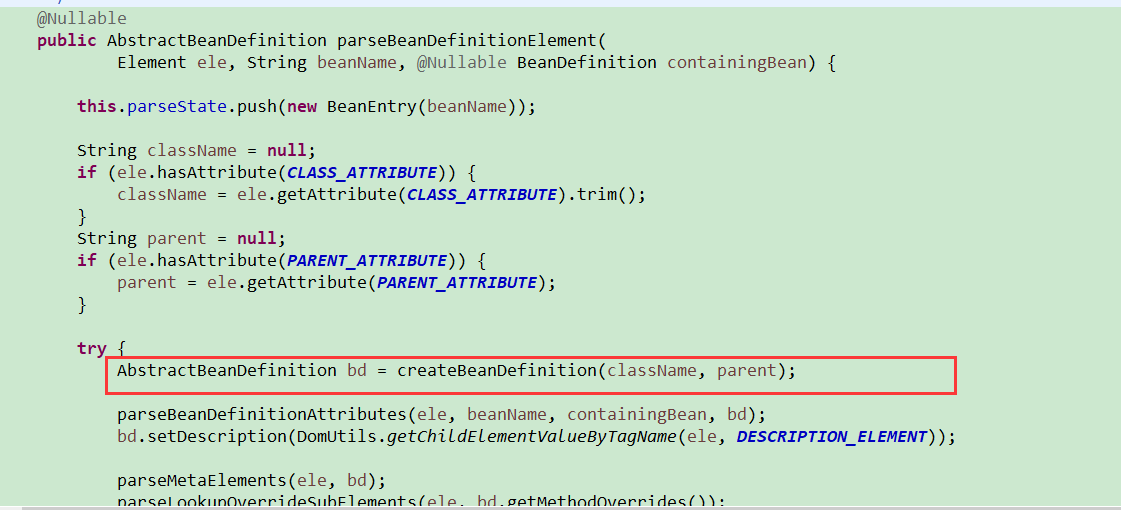Click the String type before beanName parameter
The image size is (1121, 510).
pos(277,63)
